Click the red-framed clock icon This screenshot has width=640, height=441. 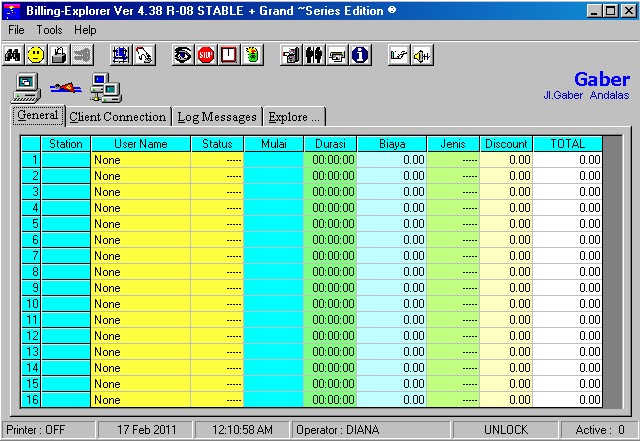229,55
